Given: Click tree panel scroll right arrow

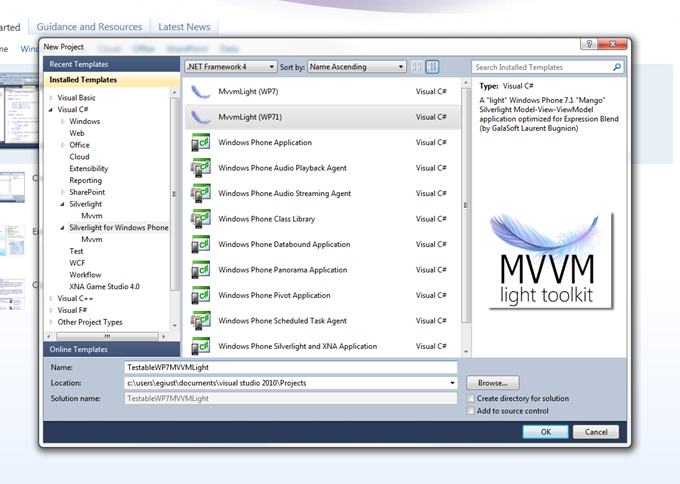Looking at the screenshot, I should tap(163, 337).
